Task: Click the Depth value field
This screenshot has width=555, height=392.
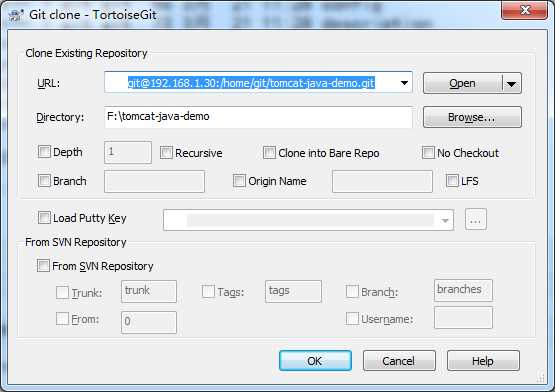Action: point(128,153)
